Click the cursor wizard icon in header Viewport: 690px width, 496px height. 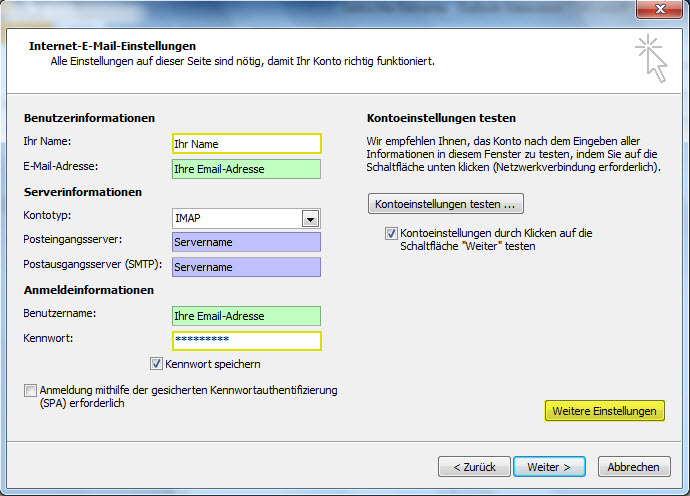pyautogui.click(x=650, y=57)
